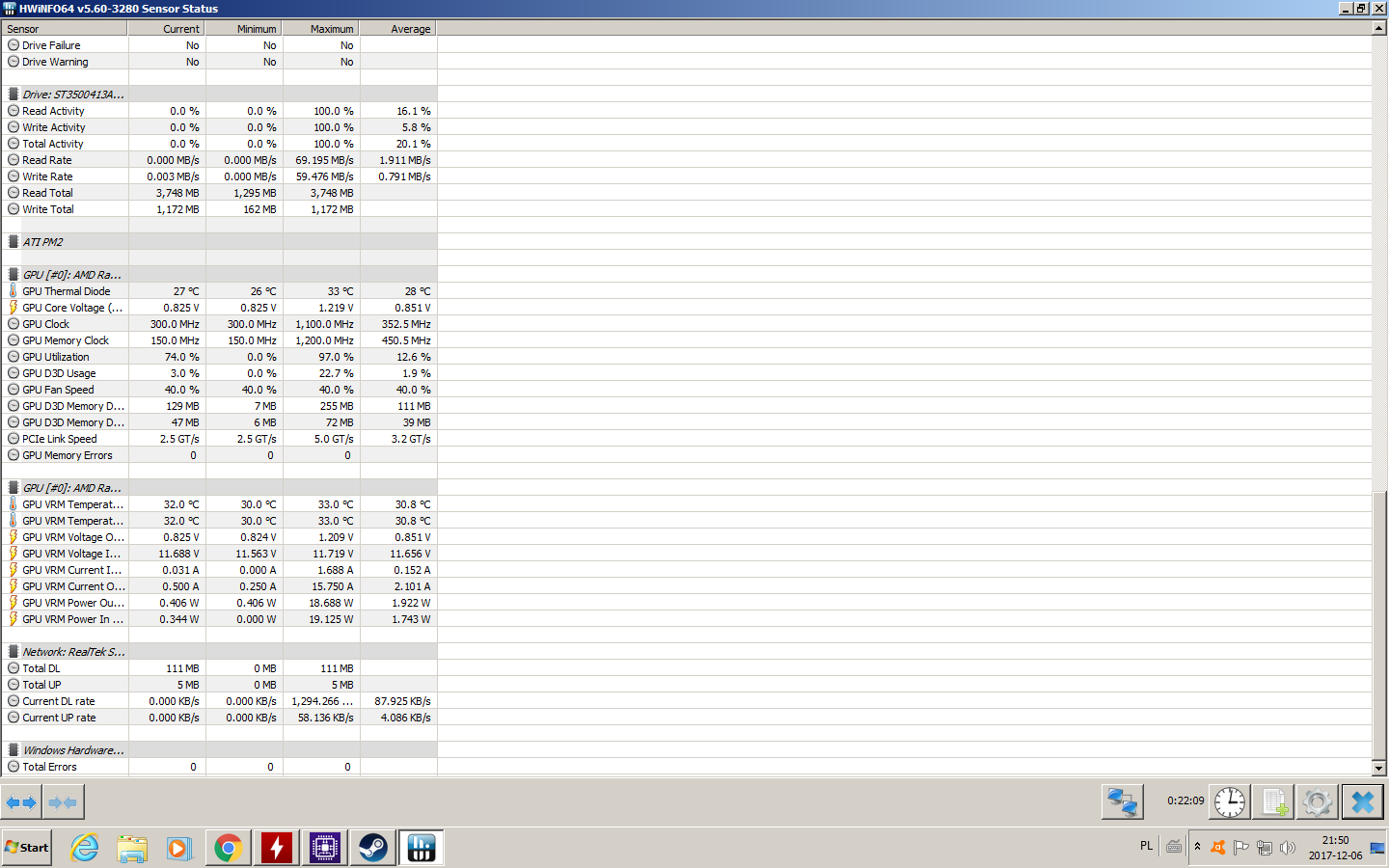The width and height of the screenshot is (1389, 868).
Task: Open the volume speaker tray icon
Action: [1287, 848]
